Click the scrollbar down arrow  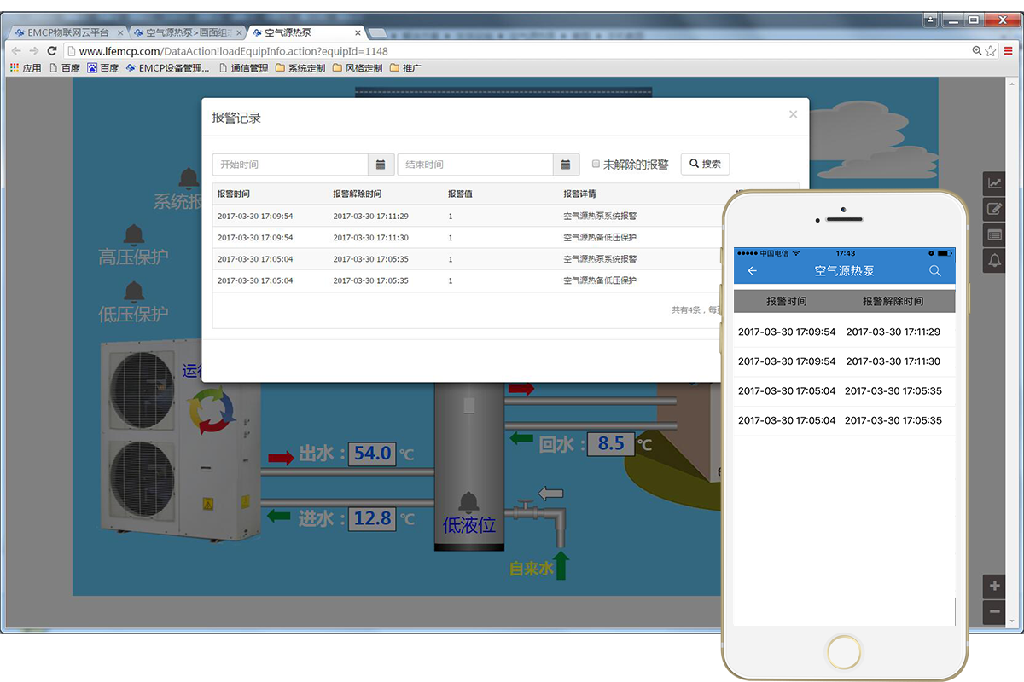click(x=1012, y=621)
